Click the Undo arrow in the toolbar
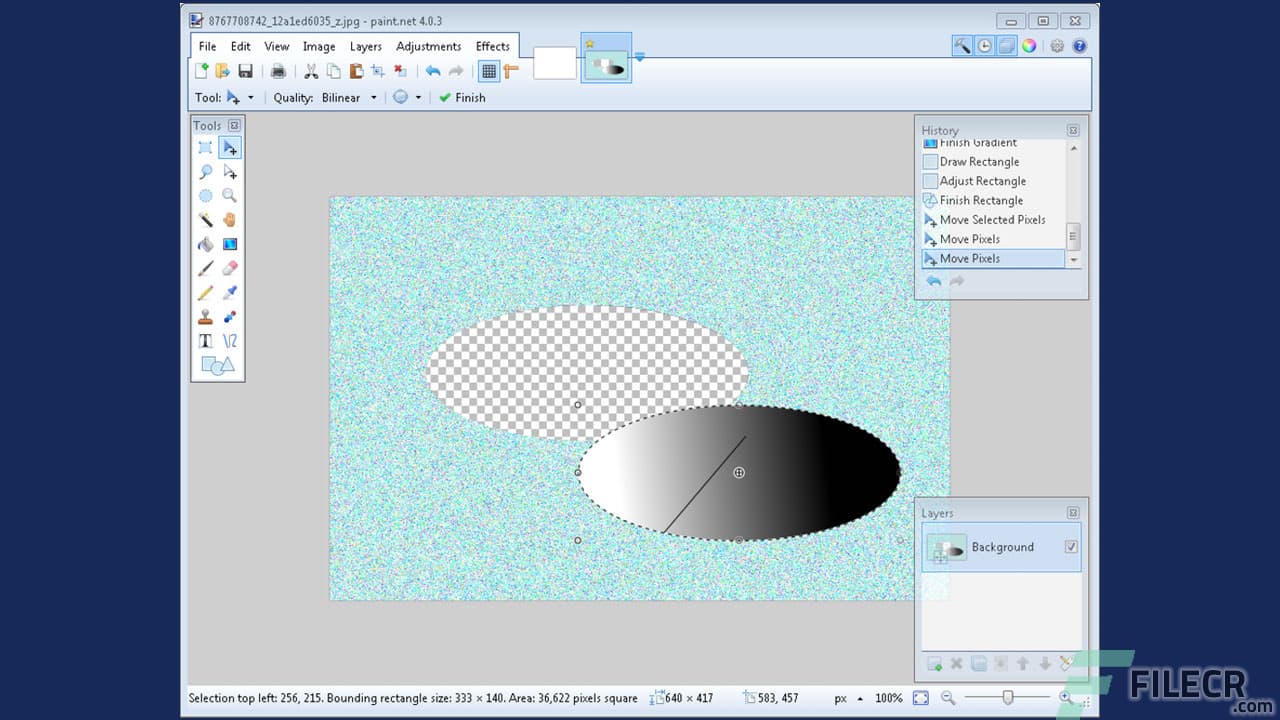This screenshot has height=720, width=1280. [x=433, y=71]
